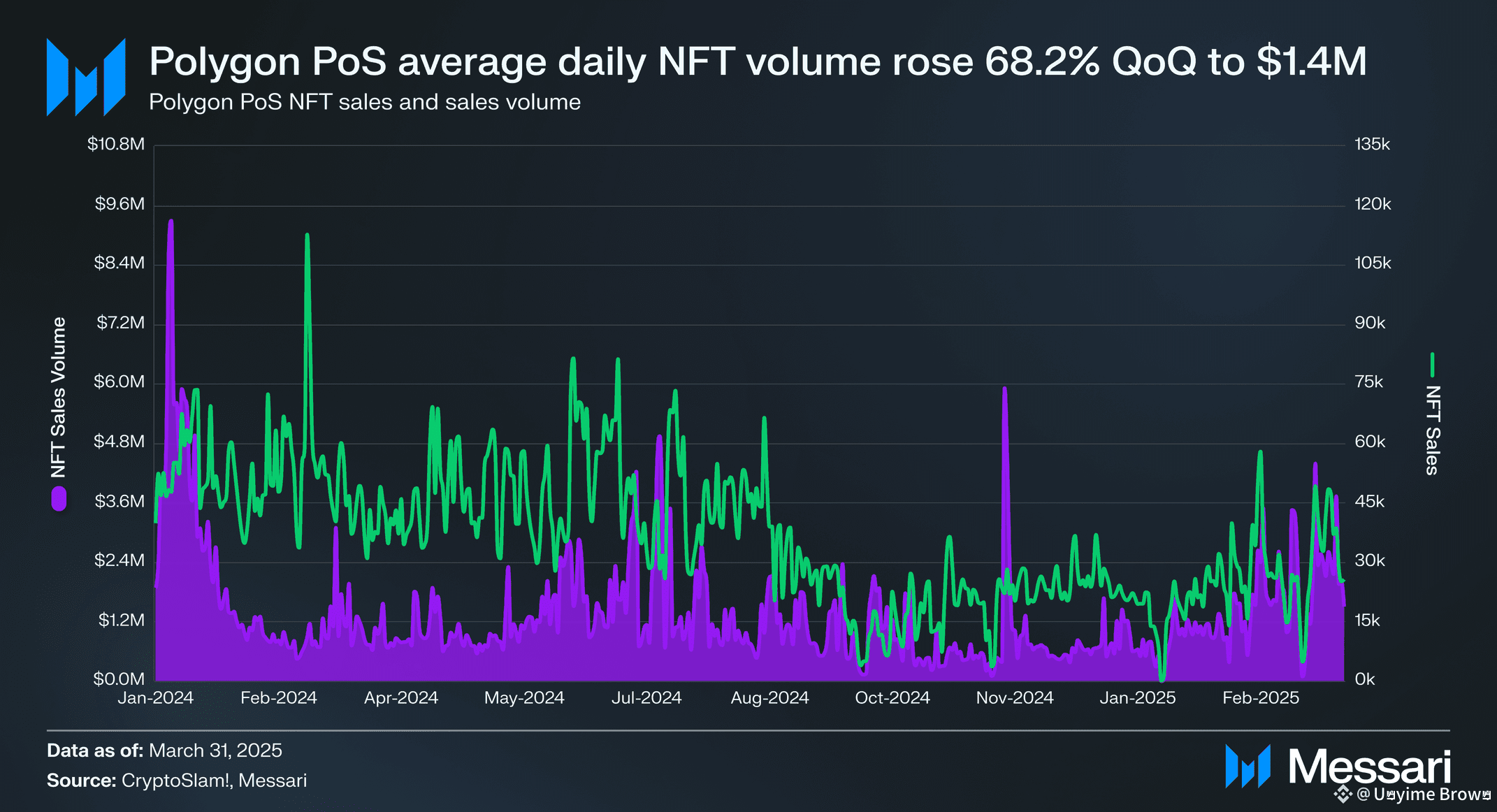
Task: Click the Apr-2024 x-axis label
Action: (400, 697)
